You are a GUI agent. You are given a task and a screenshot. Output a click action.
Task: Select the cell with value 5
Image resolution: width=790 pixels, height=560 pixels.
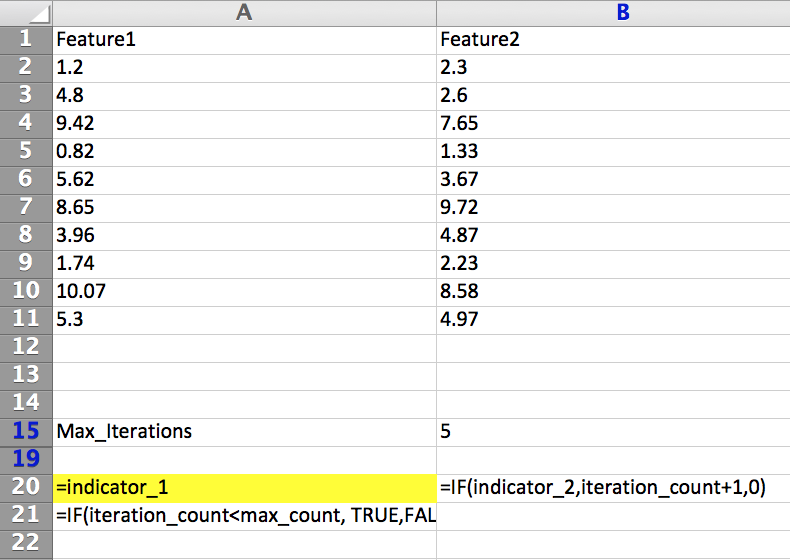coord(612,432)
